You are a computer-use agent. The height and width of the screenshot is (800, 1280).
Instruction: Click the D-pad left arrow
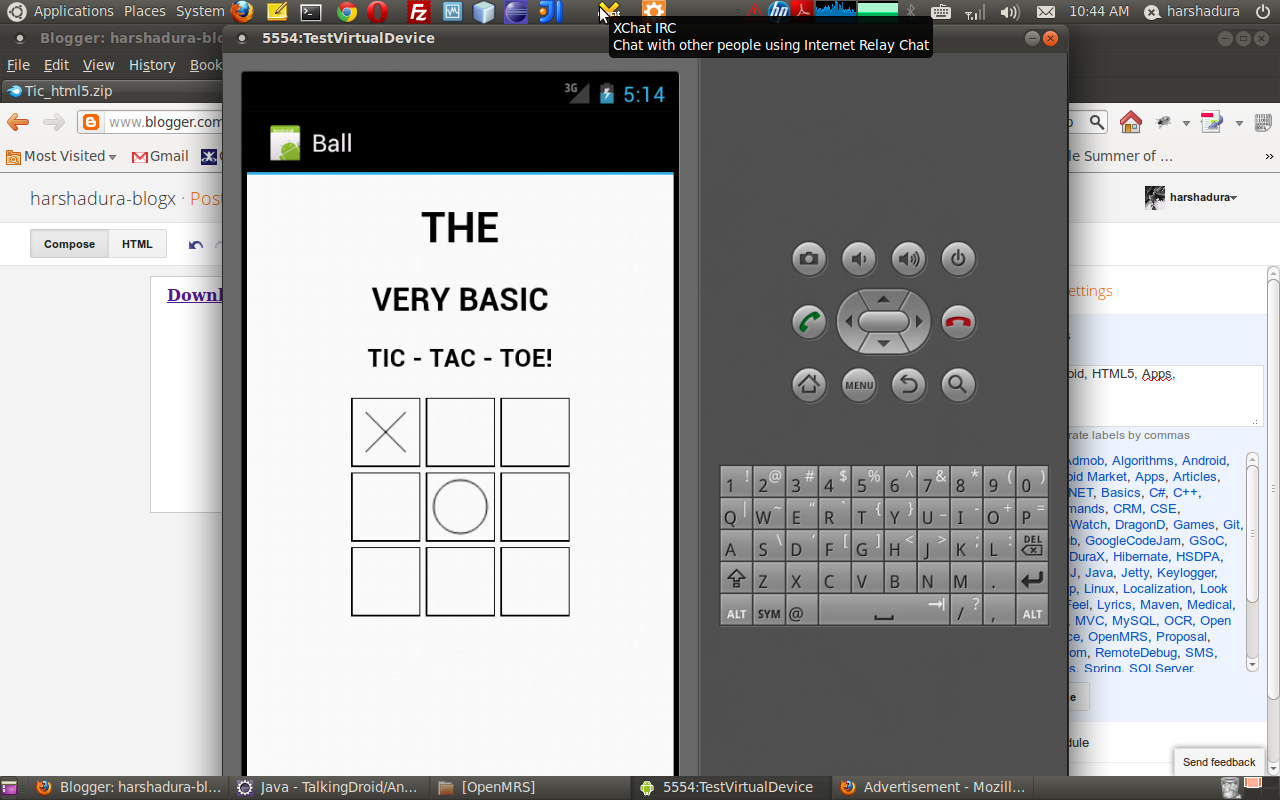(x=848, y=322)
